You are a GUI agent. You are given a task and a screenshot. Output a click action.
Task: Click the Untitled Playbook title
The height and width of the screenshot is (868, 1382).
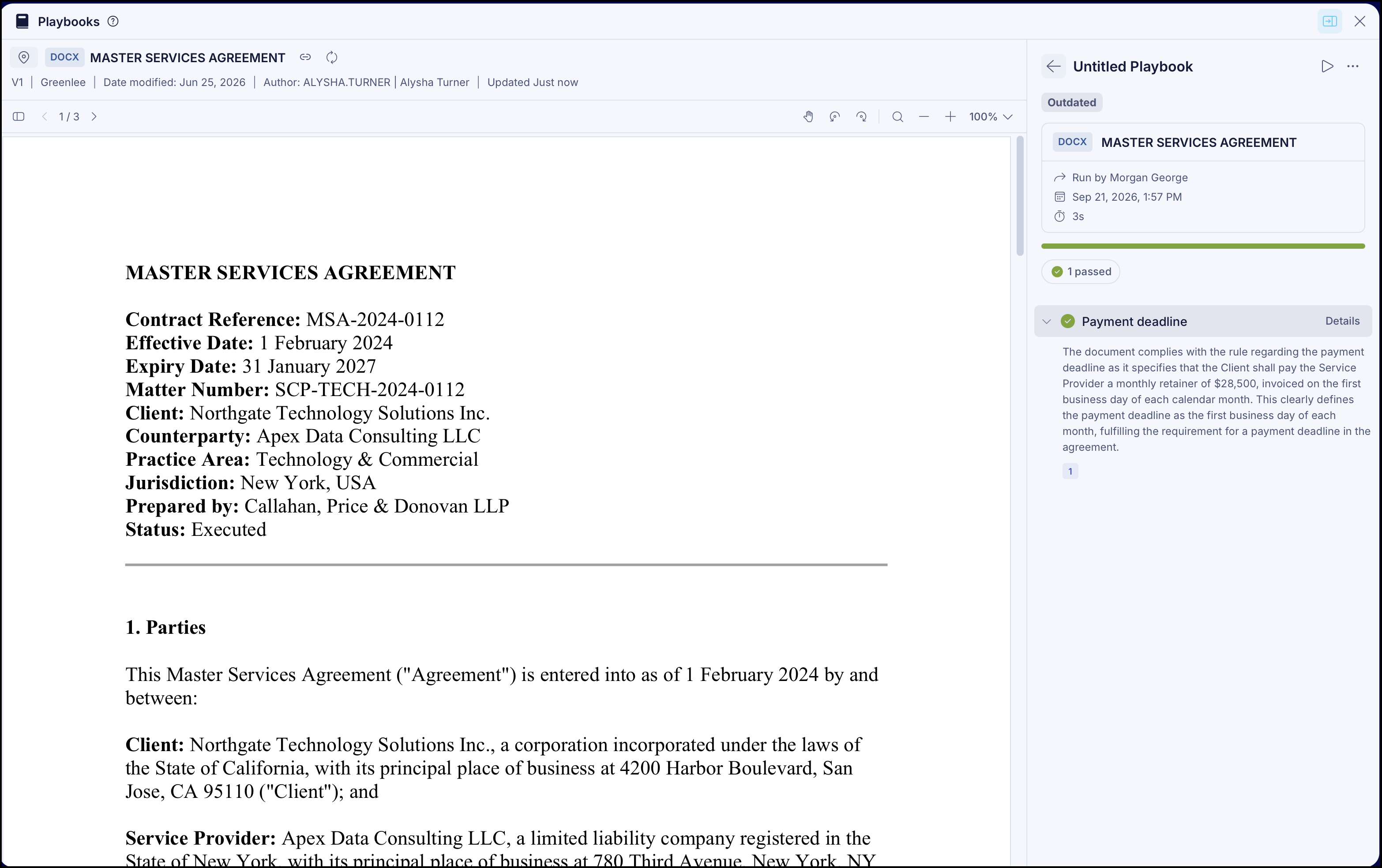pos(1132,67)
